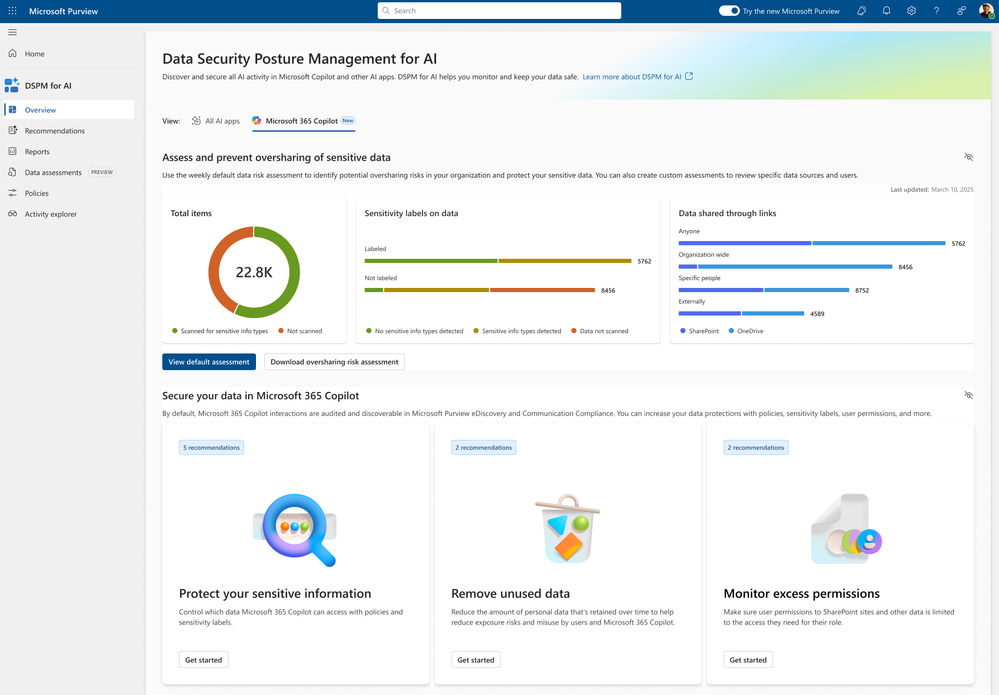Click the Last updated March 10, 2025 text

931,189
